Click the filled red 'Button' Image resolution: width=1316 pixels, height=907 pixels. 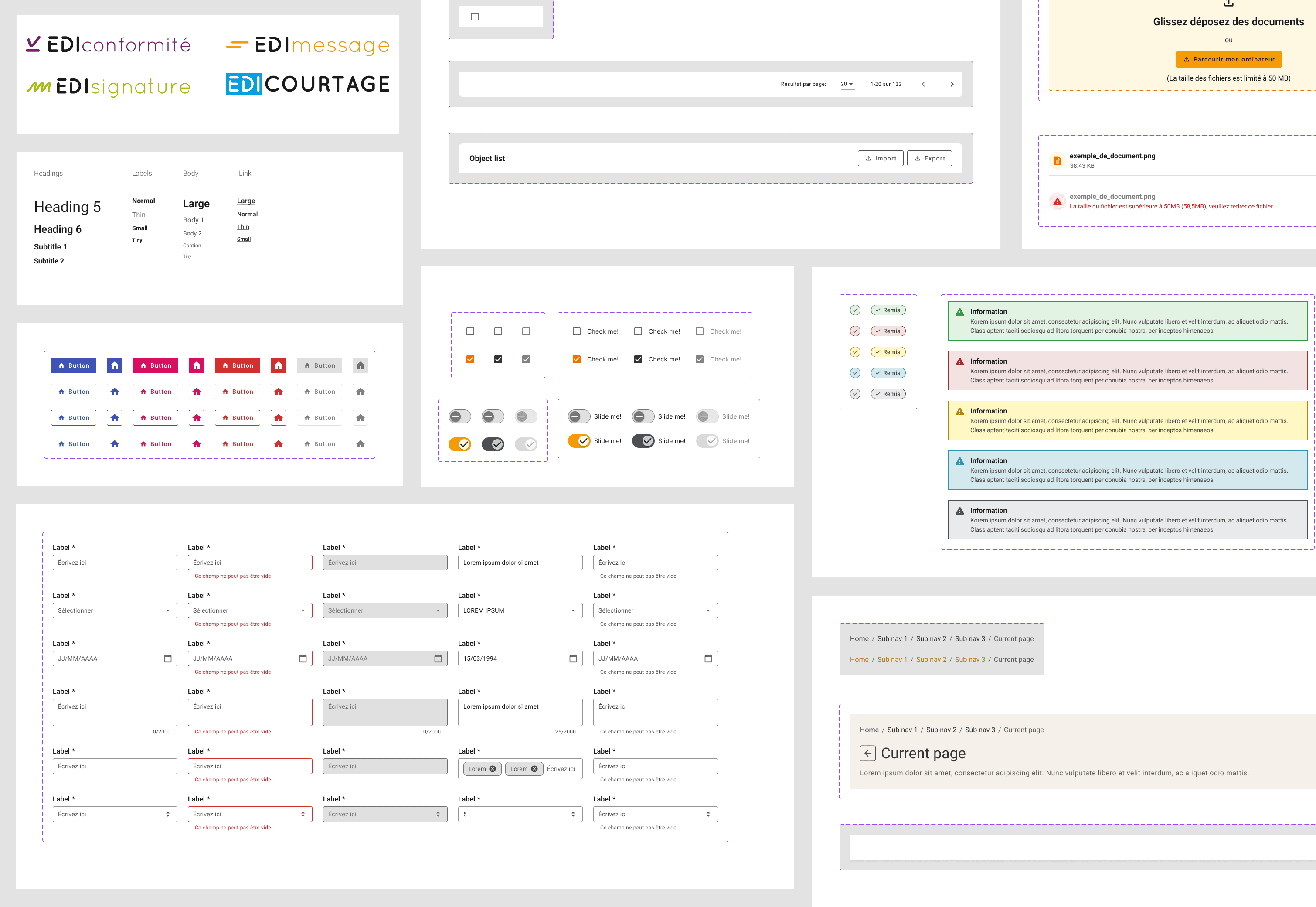click(x=238, y=365)
